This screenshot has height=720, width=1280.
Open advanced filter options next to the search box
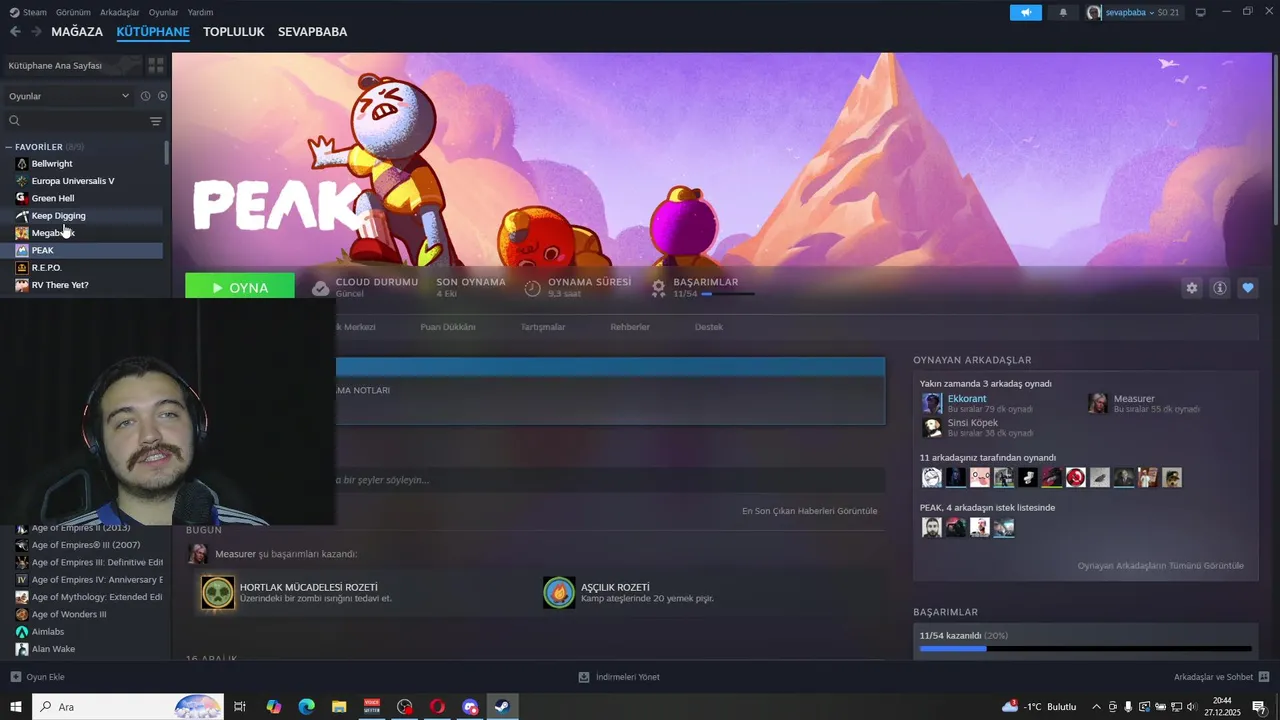coord(156,121)
